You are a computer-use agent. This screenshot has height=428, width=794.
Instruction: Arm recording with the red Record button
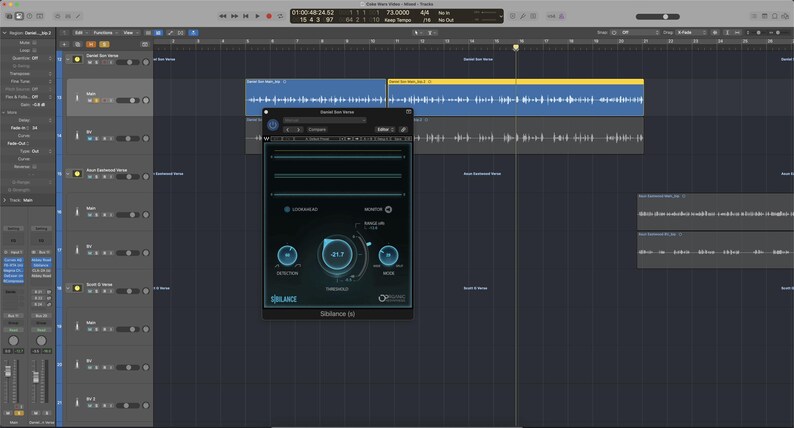(x=269, y=16)
